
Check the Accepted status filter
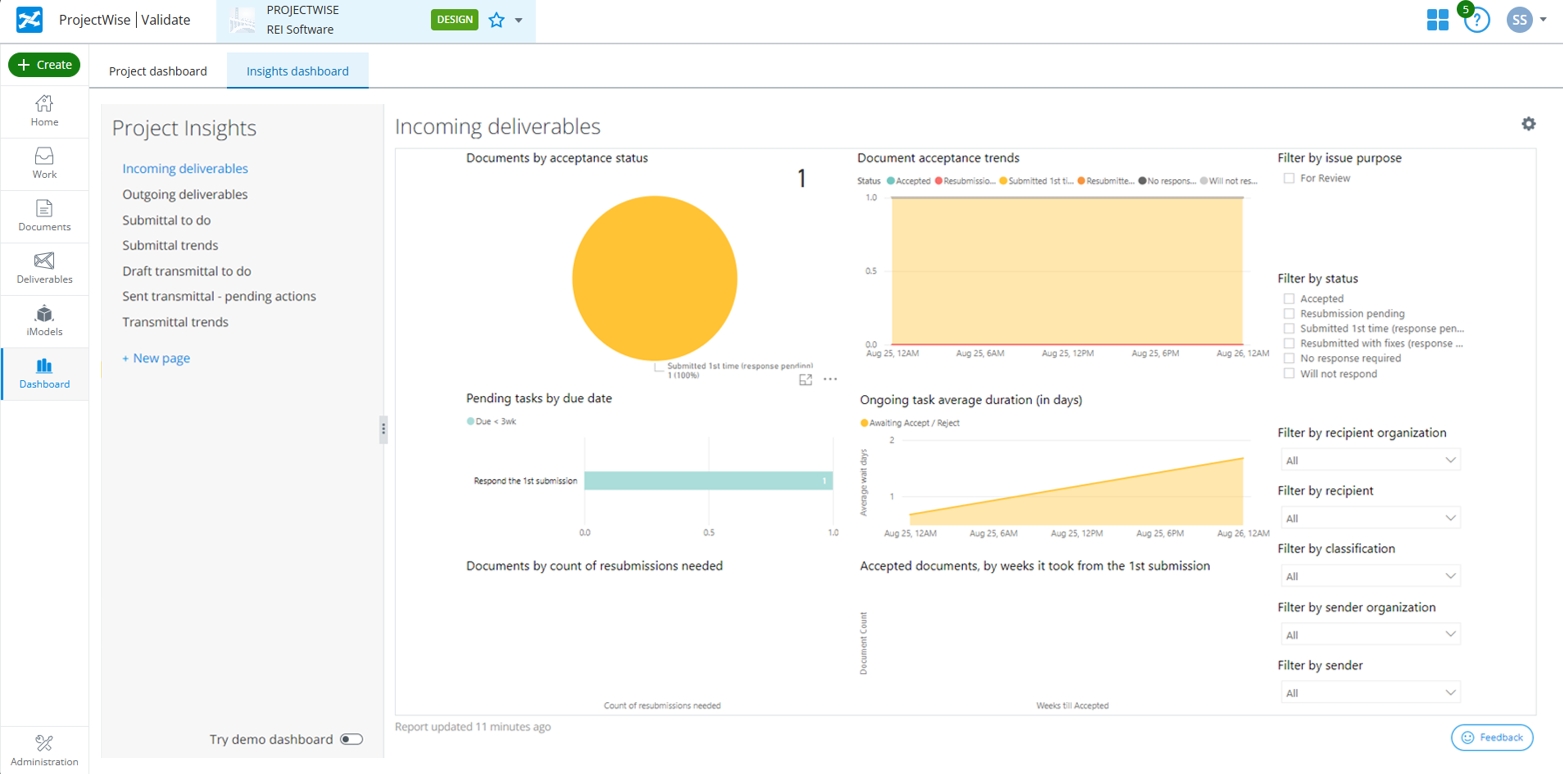pos(1289,299)
